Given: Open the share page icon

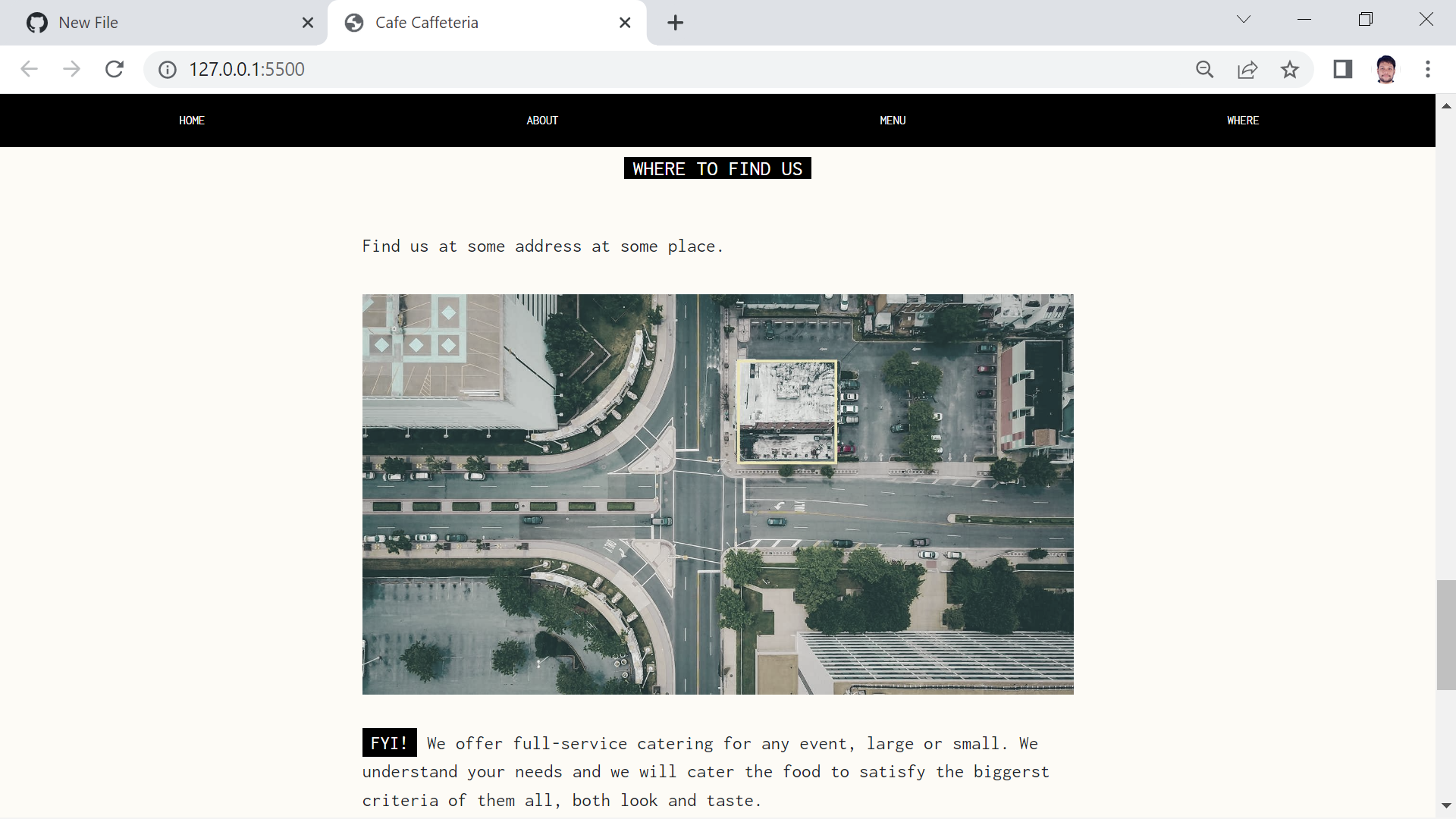Looking at the screenshot, I should click(x=1247, y=70).
